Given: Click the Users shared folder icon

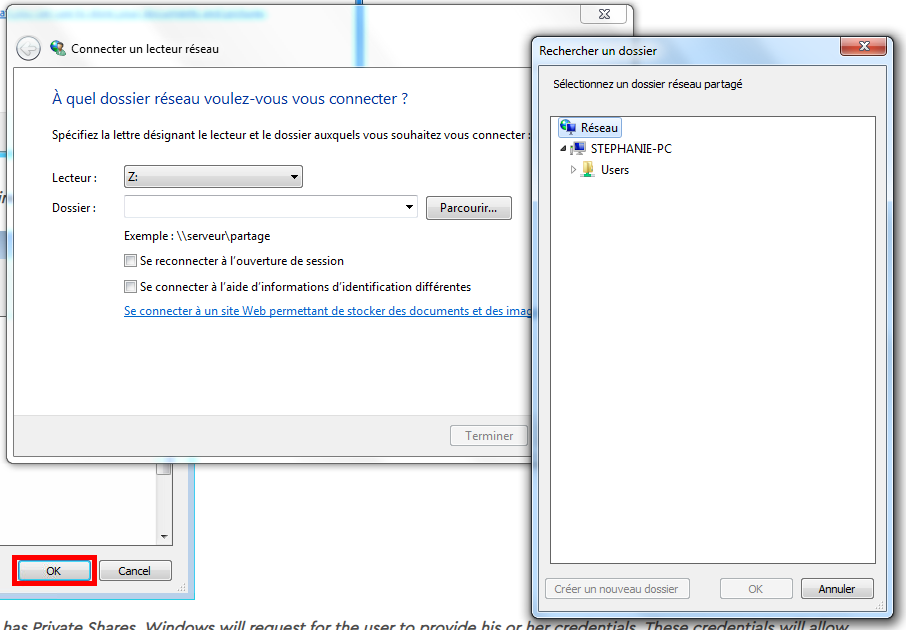Looking at the screenshot, I should [588, 169].
